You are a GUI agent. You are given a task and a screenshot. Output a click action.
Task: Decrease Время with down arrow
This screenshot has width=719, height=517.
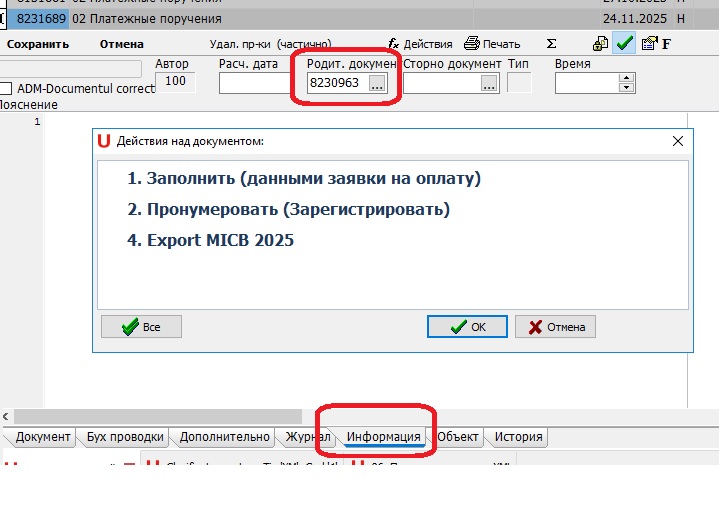click(626, 88)
